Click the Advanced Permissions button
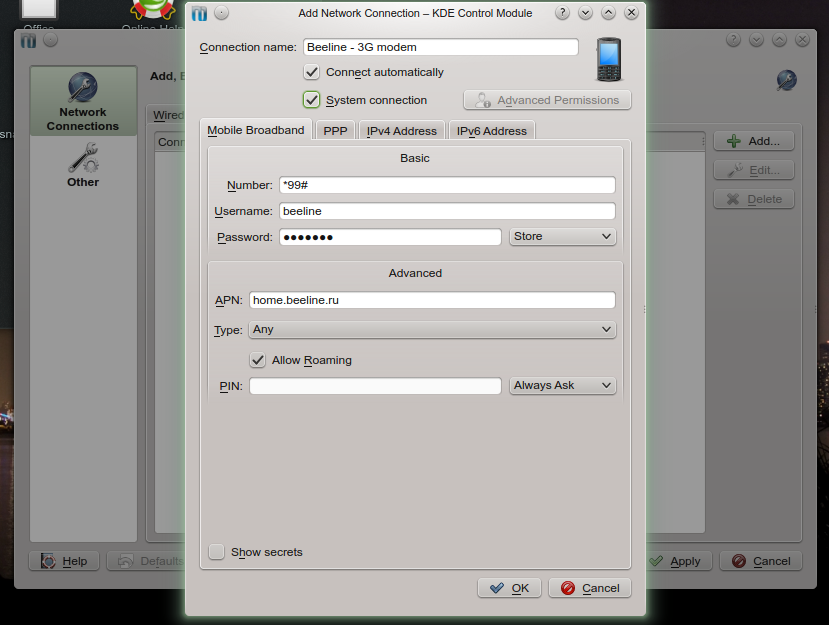 (547, 100)
